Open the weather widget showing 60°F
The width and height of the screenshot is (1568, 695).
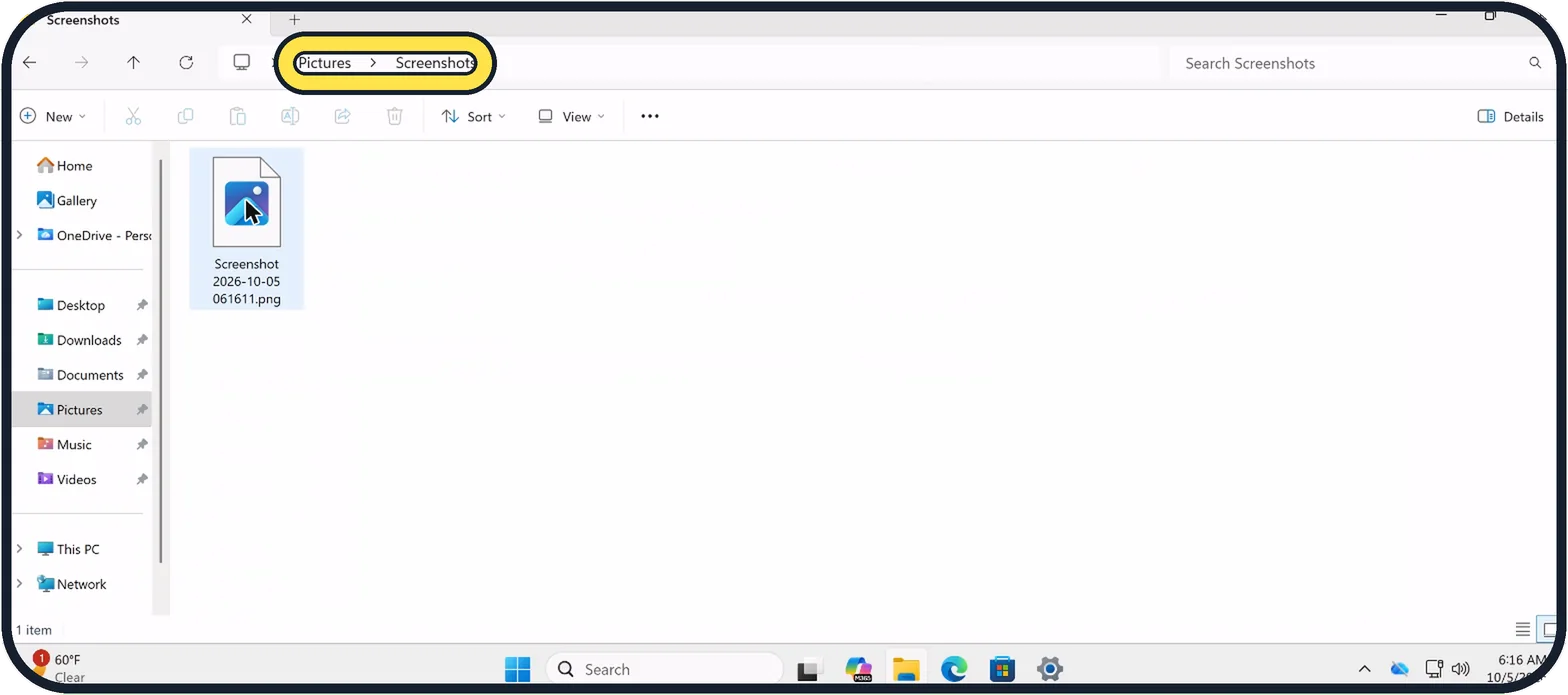click(x=58, y=668)
